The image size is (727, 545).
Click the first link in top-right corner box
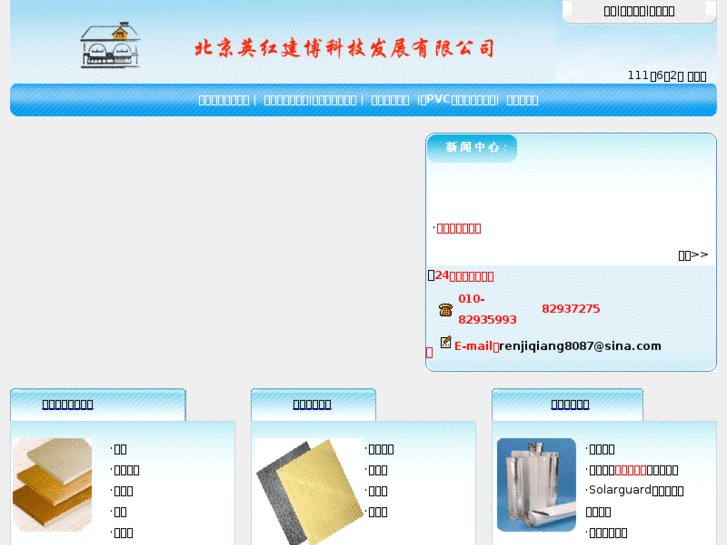610,11
